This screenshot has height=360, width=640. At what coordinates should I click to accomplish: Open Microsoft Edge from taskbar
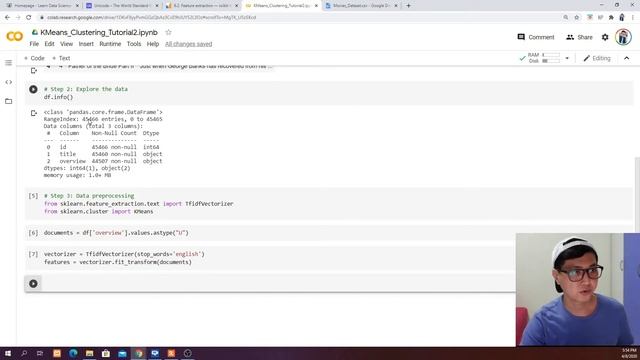click(x=73, y=353)
